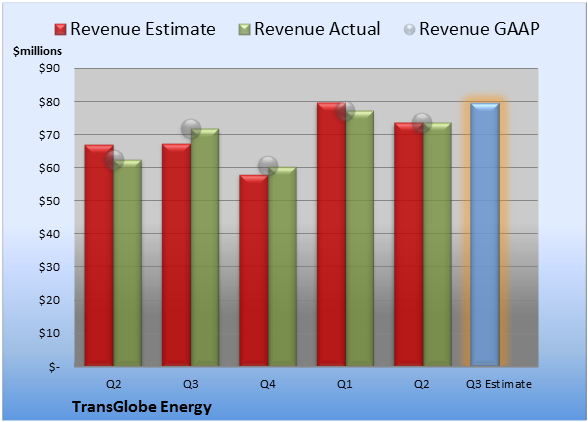Click the '$40' axis value
This screenshot has height=422, width=588.
click(x=50, y=234)
